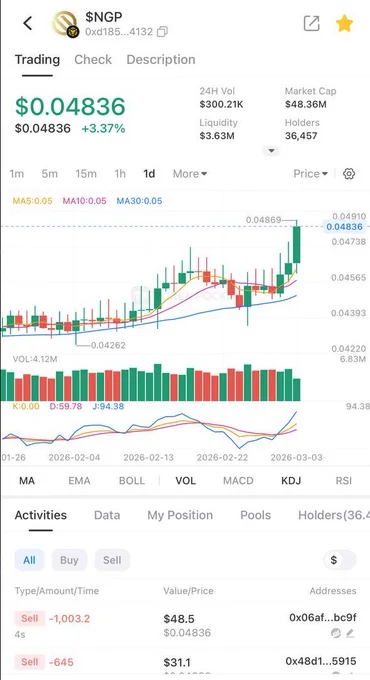This screenshot has height=680, width=370.
Task: Tap the MA30:0.05 legend label
Action: (x=139, y=201)
